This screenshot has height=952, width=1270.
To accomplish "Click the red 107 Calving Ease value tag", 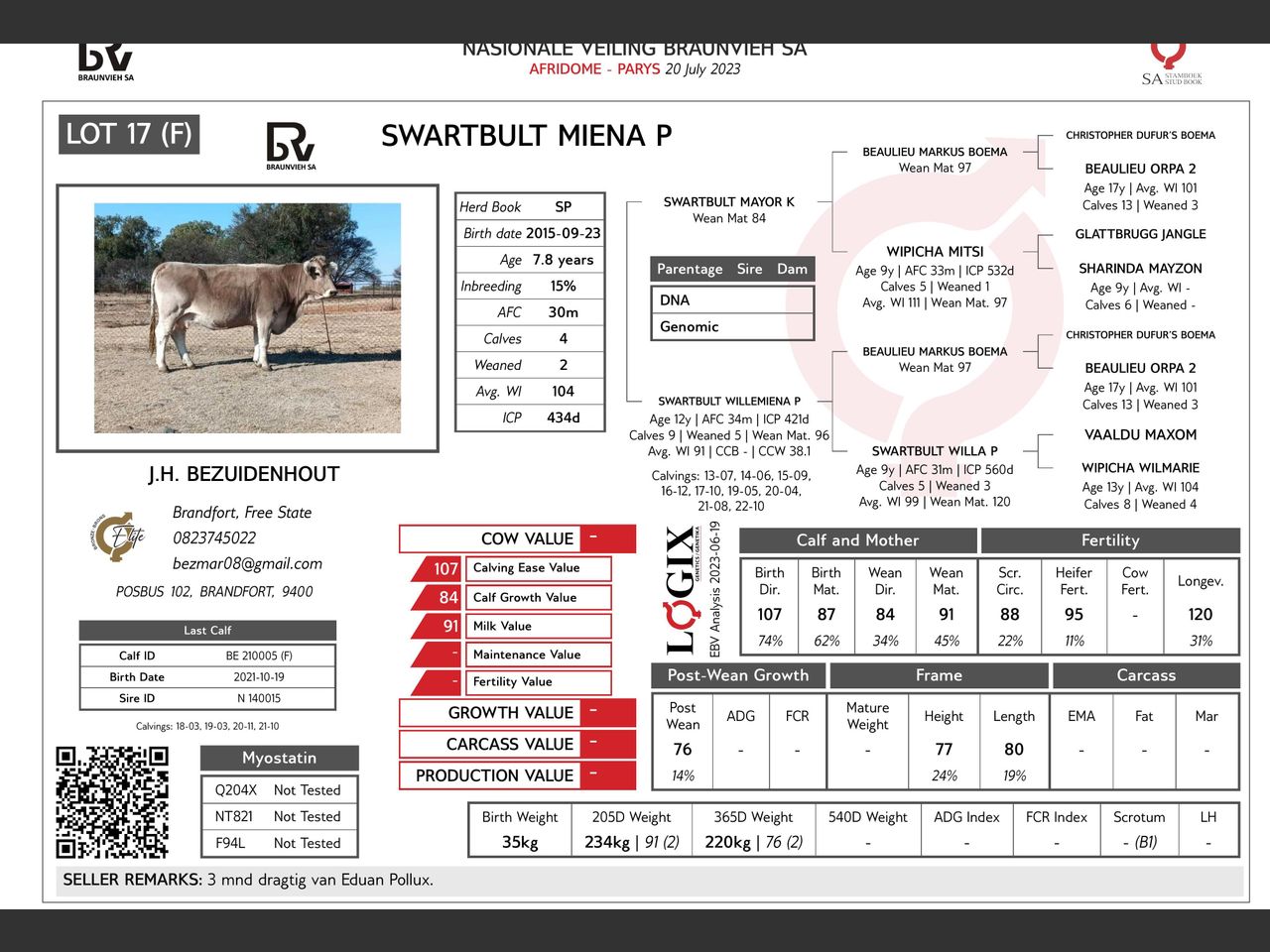I will (x=438, y=568).
